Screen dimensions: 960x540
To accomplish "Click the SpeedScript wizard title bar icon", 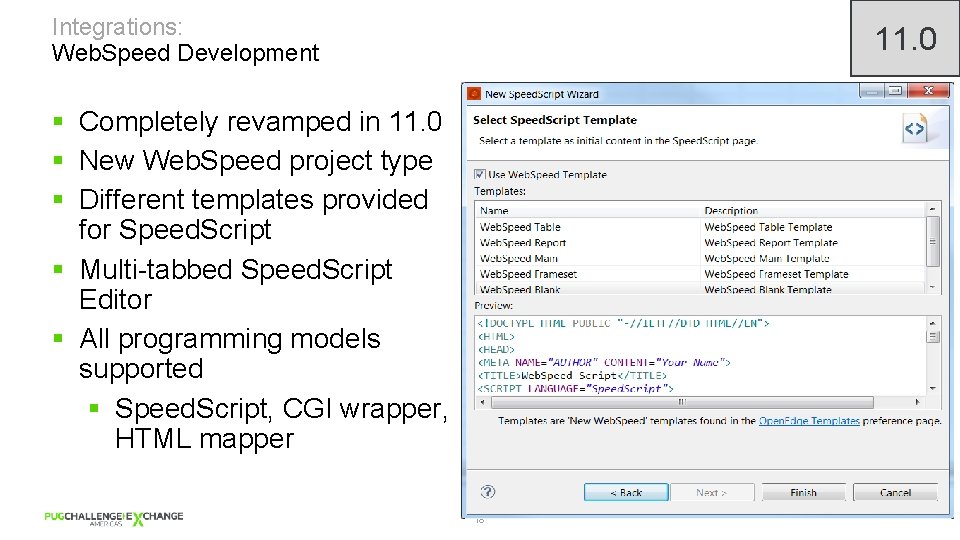I will [474, 94].
